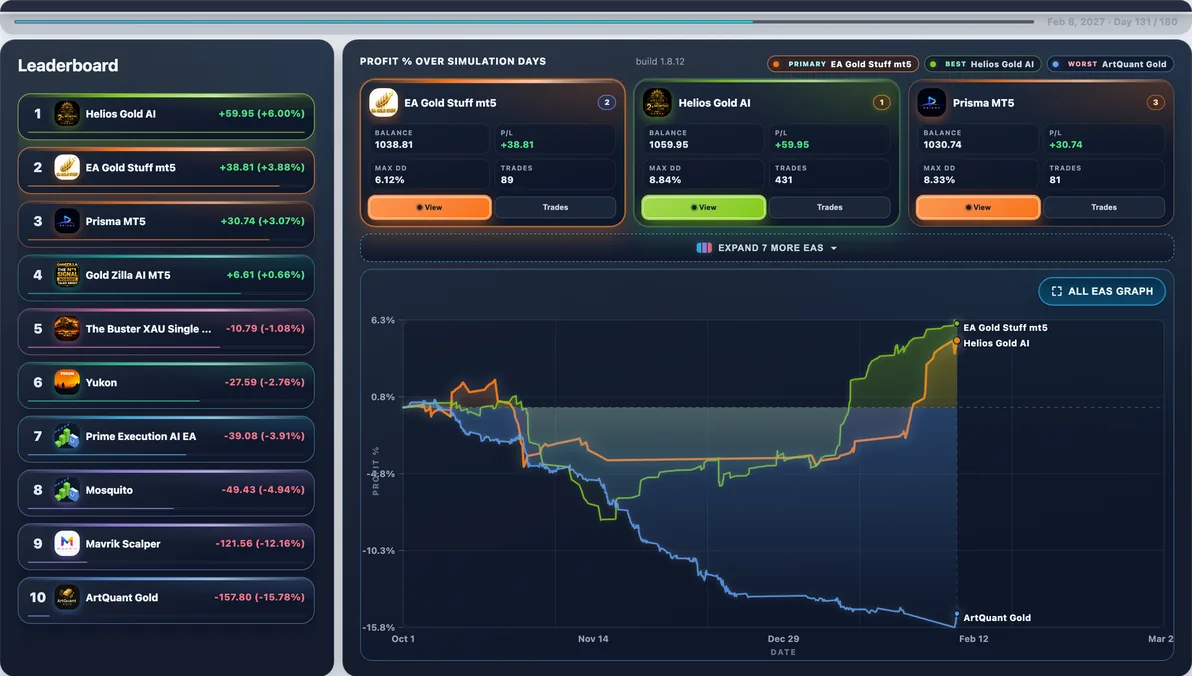Image resolution: width=1192 pixels, height=676 pixels.
Task: Expand 7 more EAs dropdown arrow
Action: tap(834, 249)
